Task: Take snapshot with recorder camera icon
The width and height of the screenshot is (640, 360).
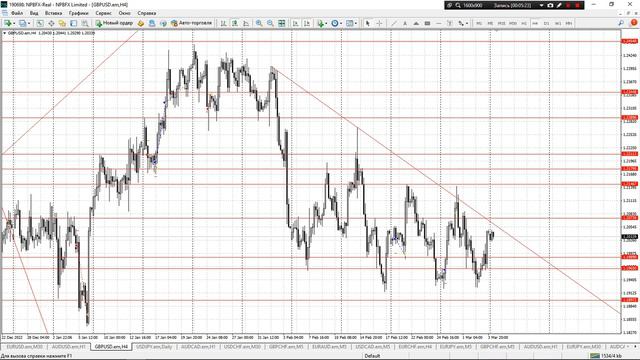Action: coord(550,5)
